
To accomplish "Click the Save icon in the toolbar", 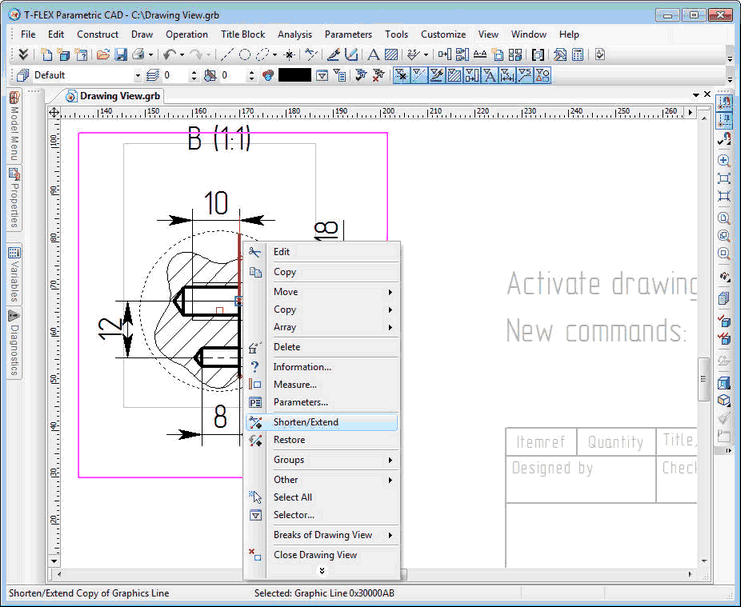I will coord(120,54).
